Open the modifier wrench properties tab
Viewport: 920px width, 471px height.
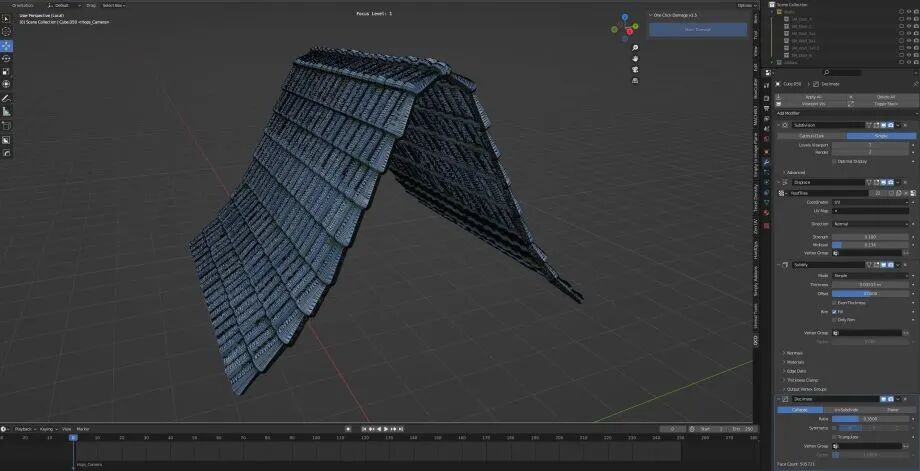766,162
